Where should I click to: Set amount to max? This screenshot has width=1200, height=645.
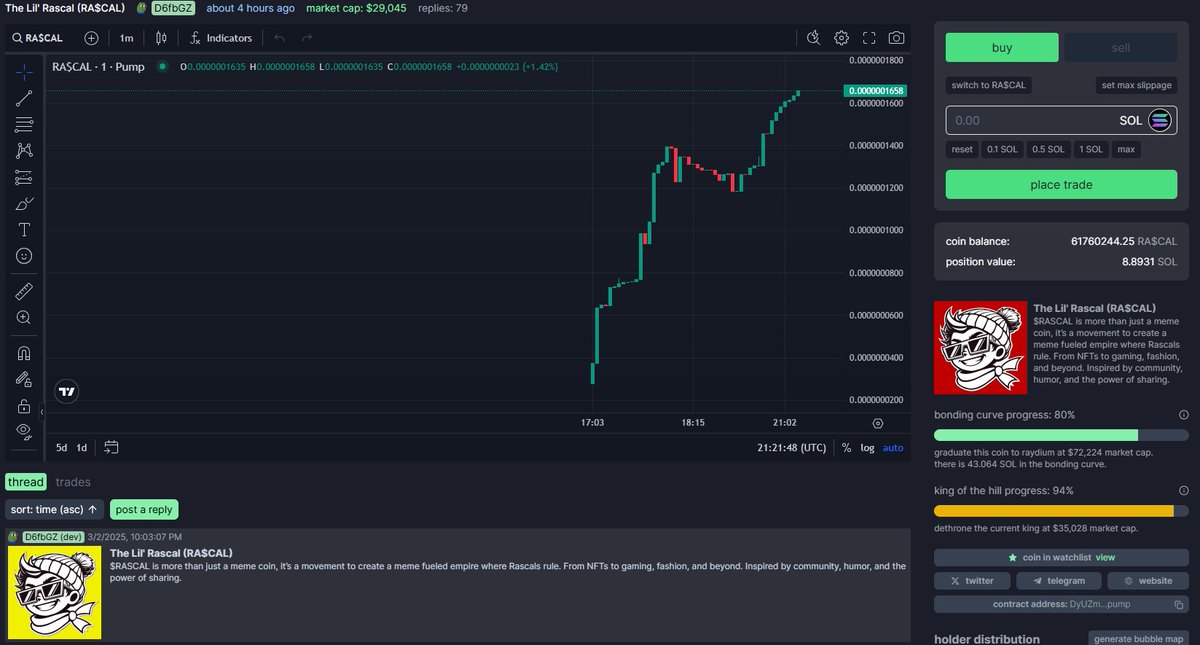coord(1126,149)
